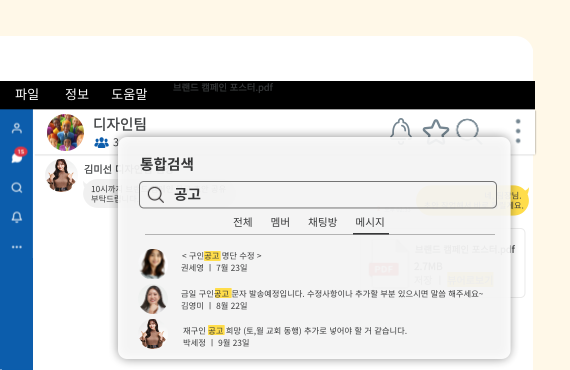Screen dimensions: 570x370
Task: Switch to the 멤버 search tab
Action: click(x=280, y=222)
